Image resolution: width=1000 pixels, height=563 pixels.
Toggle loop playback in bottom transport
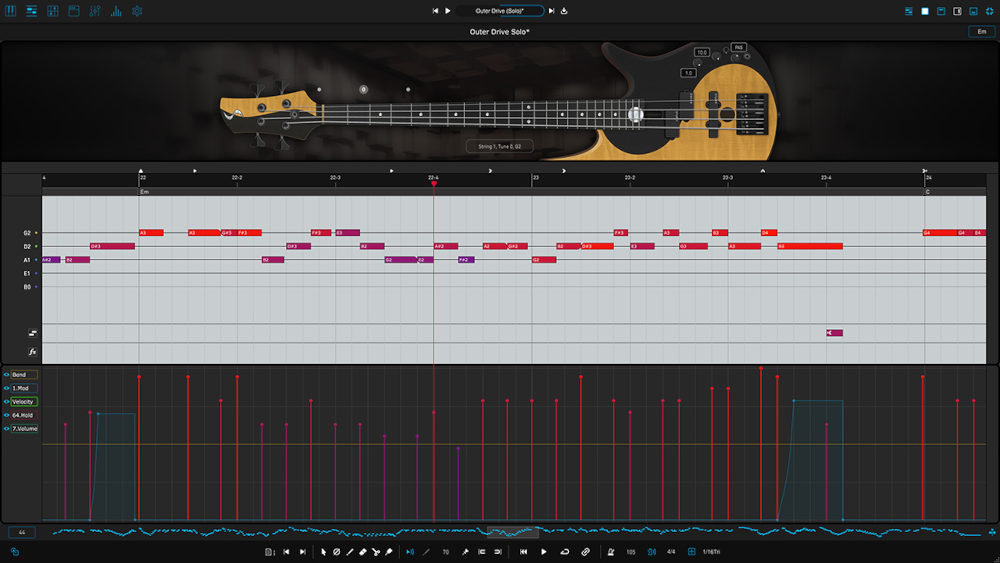tap(565, 552)
